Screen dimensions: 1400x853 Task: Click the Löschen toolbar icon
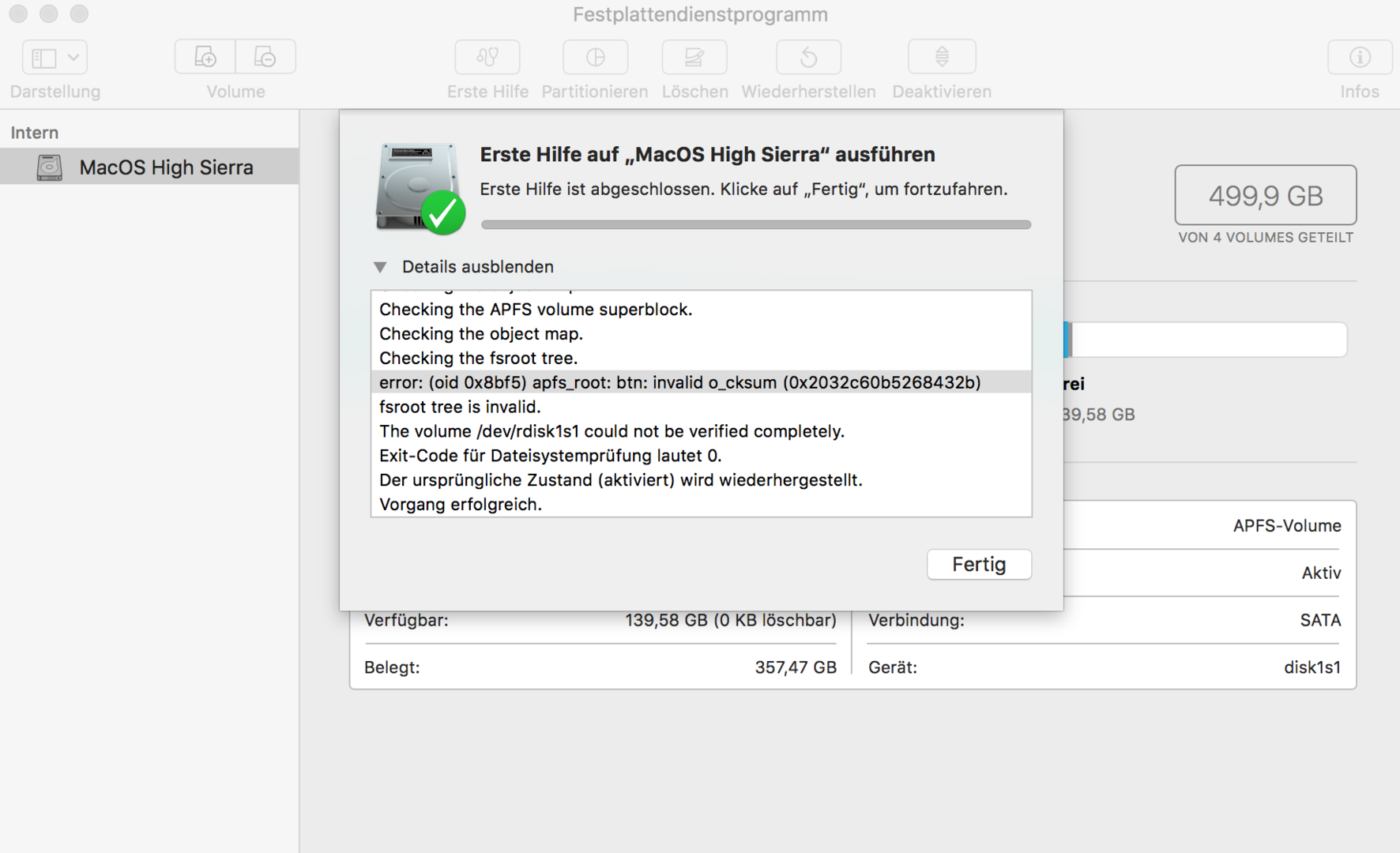[694, 57]
